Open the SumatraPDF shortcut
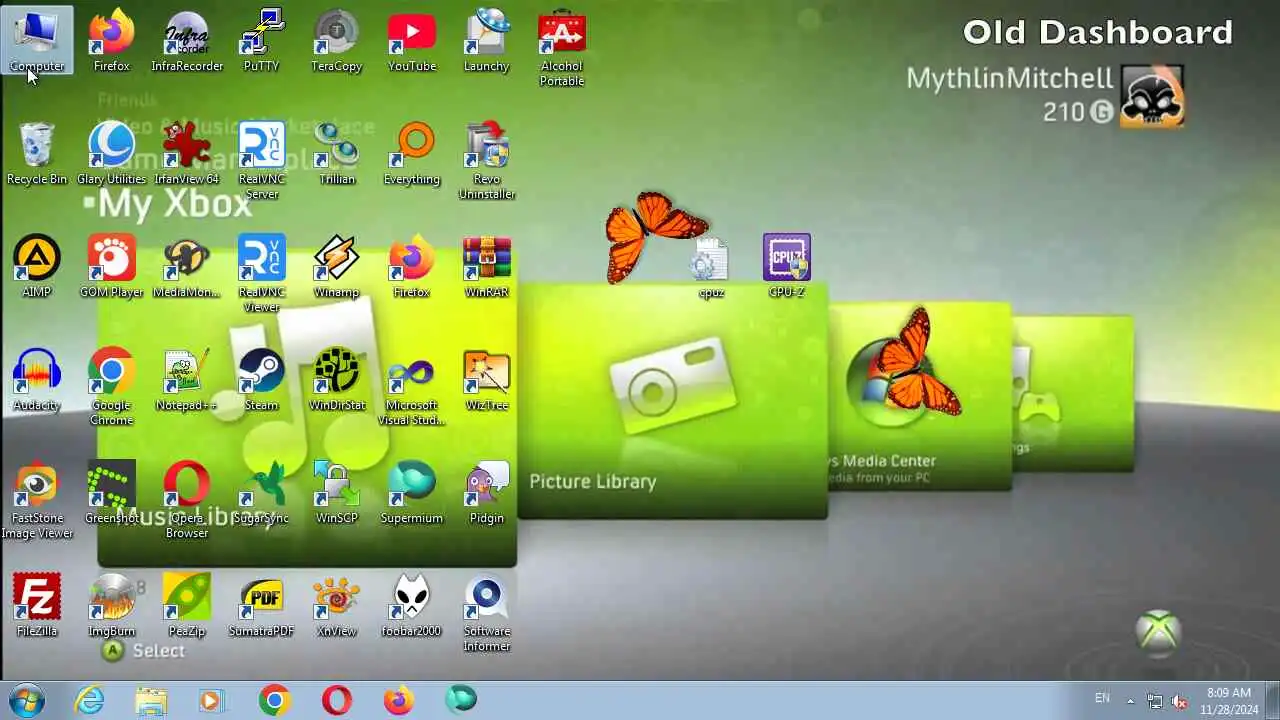Viewport: 1280px width, 720px height. (x=262, y=607)
